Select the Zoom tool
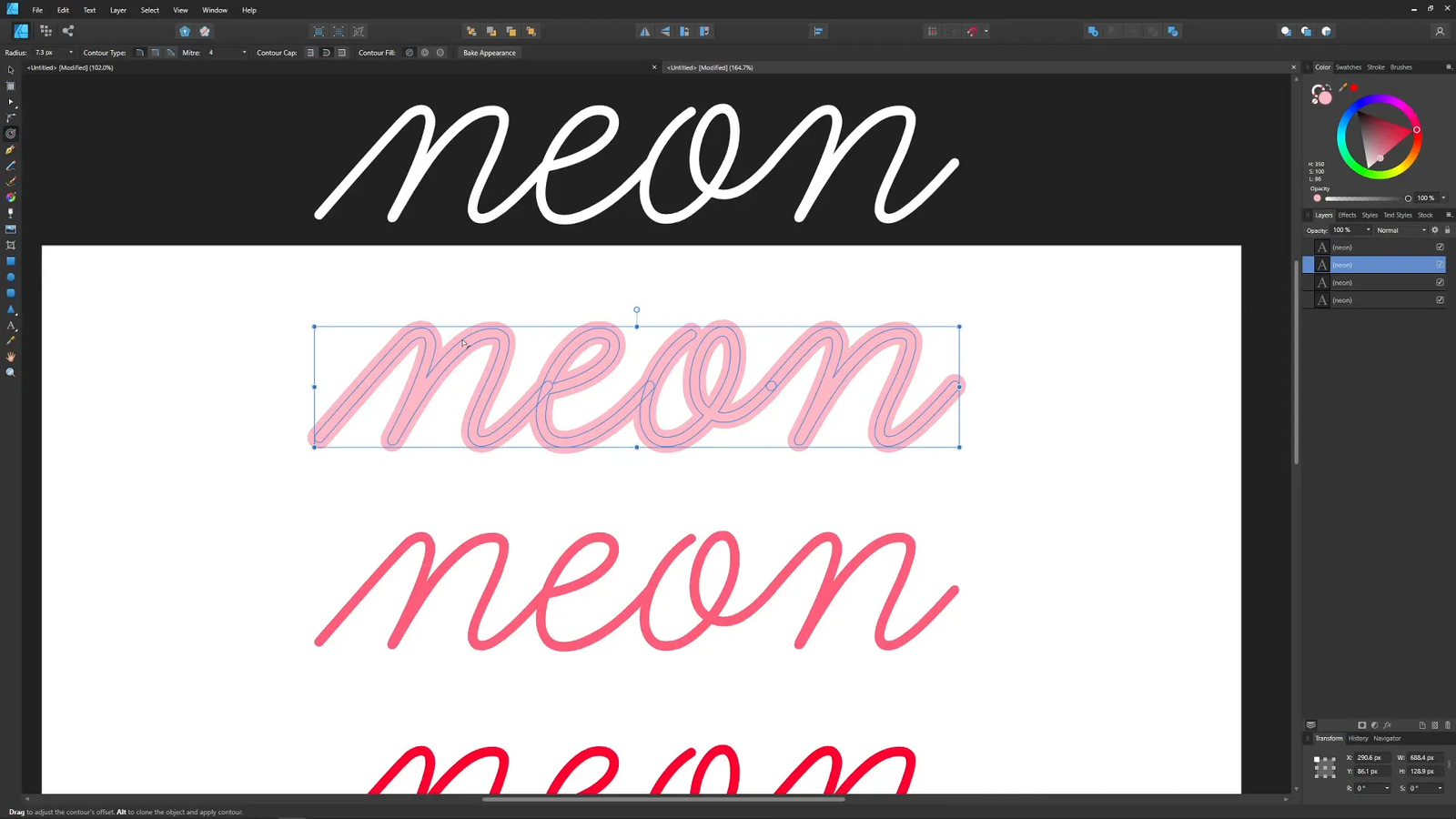Viewport: 1456px width, 819px height. tap(11, 371)
